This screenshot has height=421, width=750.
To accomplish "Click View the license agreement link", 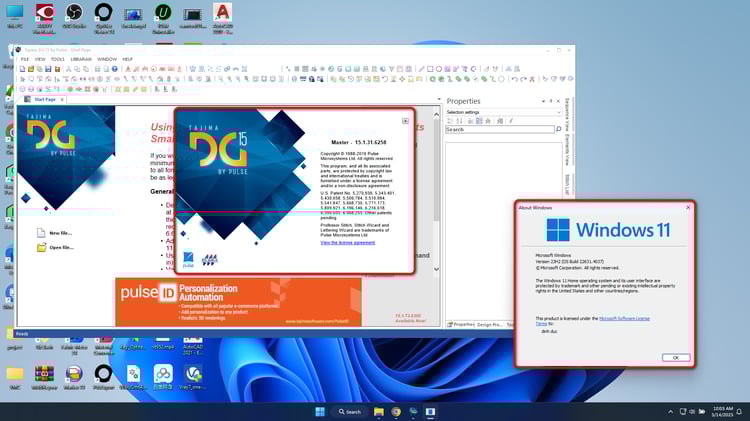I will point(348,243).
